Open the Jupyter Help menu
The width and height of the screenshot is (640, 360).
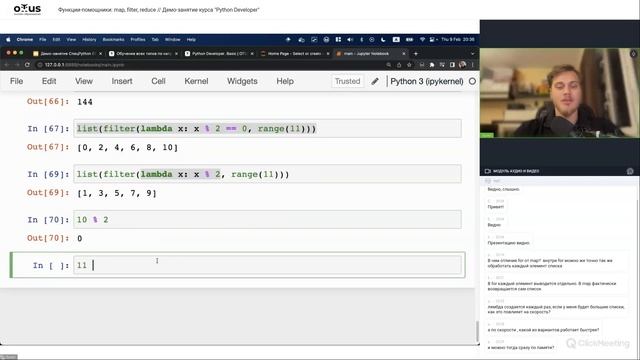pyautogui.click(x=285, y=81)
